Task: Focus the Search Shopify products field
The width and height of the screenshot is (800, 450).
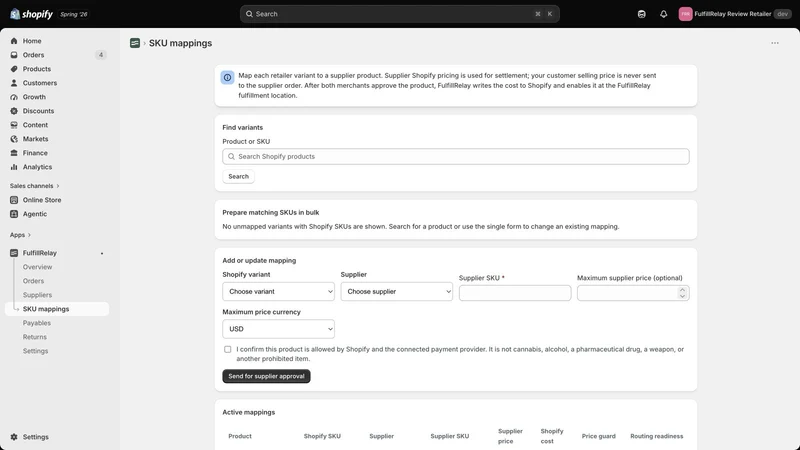Action: (456, 157)
